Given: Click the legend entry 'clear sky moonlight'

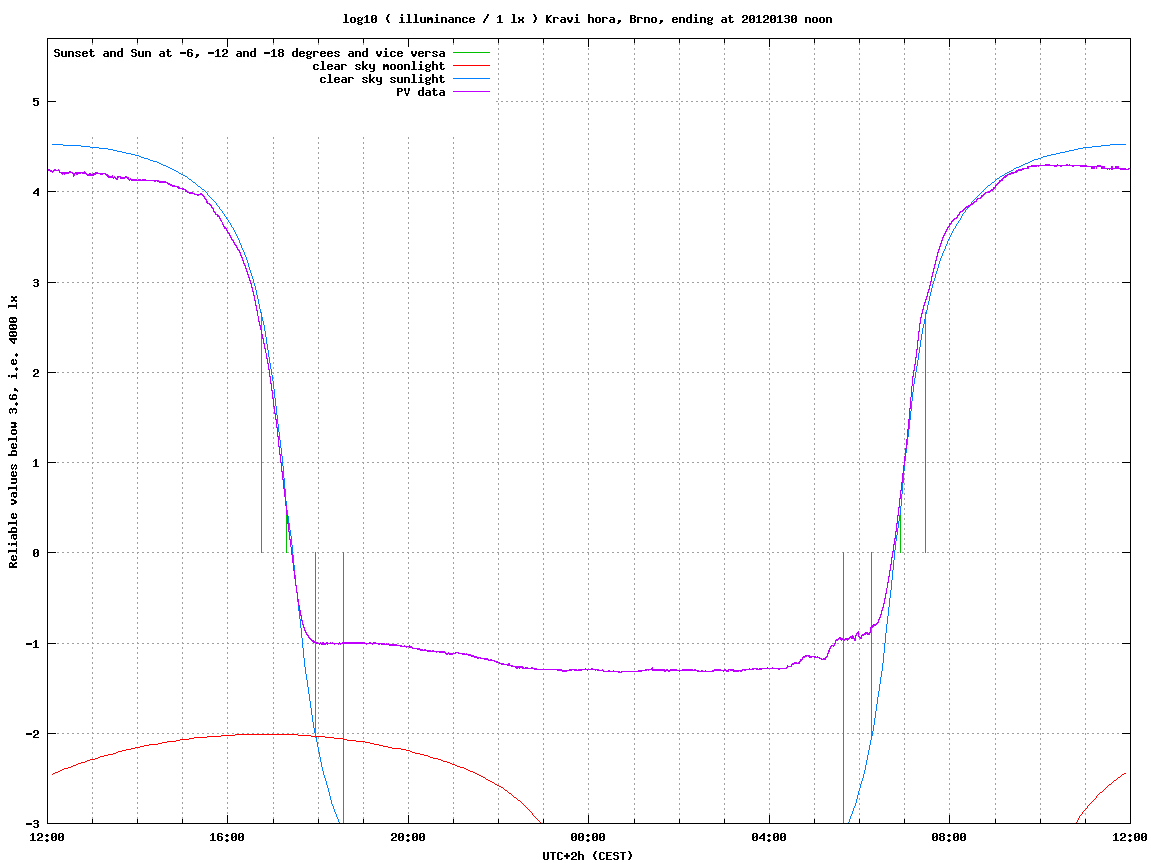Looking at the screenshot, I should [379, 66].
